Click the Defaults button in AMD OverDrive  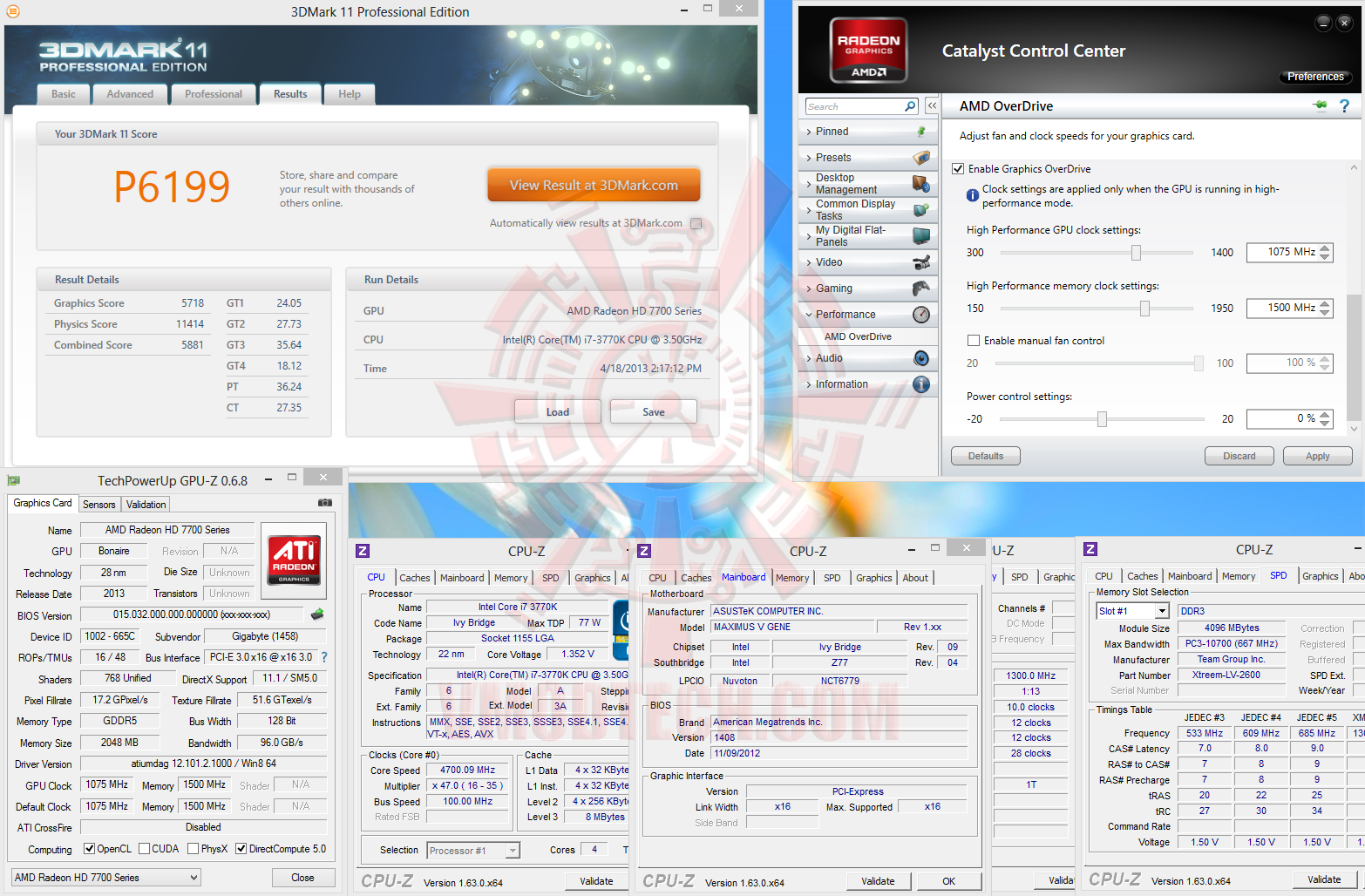[x=986, y=456]
